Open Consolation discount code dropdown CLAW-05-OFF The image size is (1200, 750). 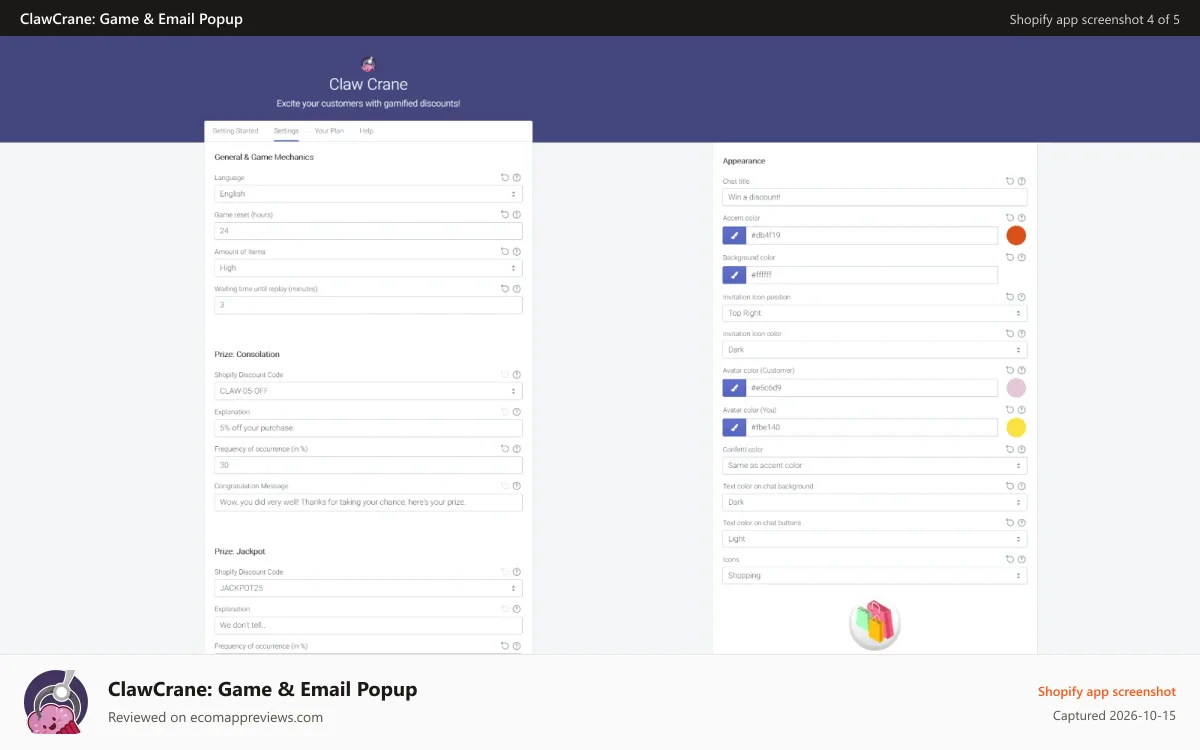368,391
